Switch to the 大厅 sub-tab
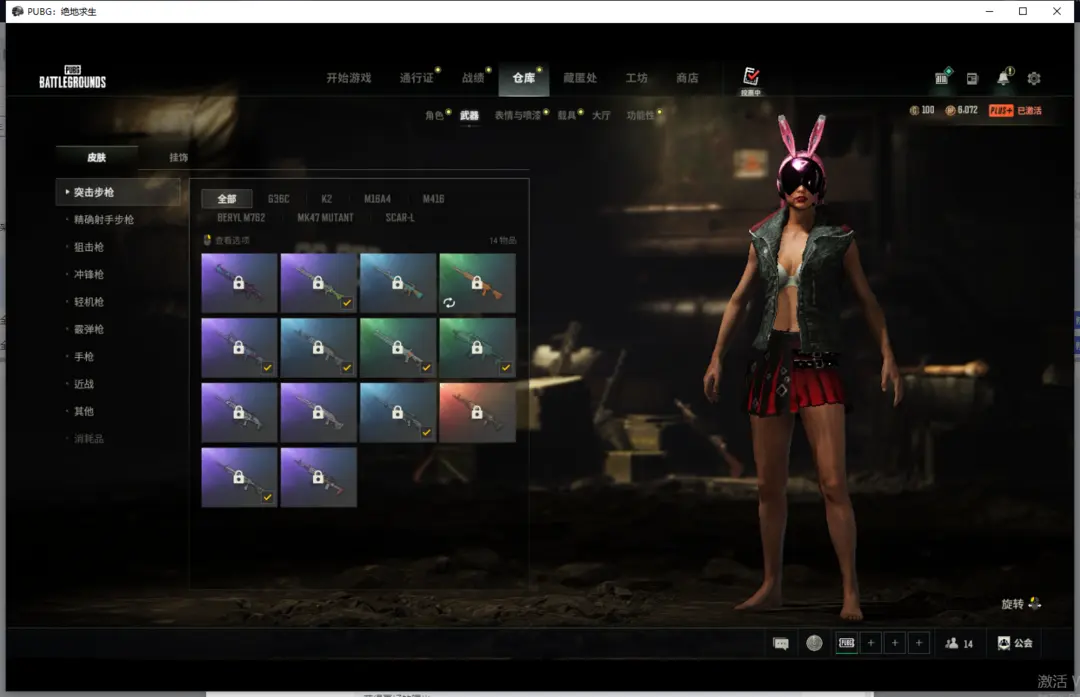 [601, 115]
